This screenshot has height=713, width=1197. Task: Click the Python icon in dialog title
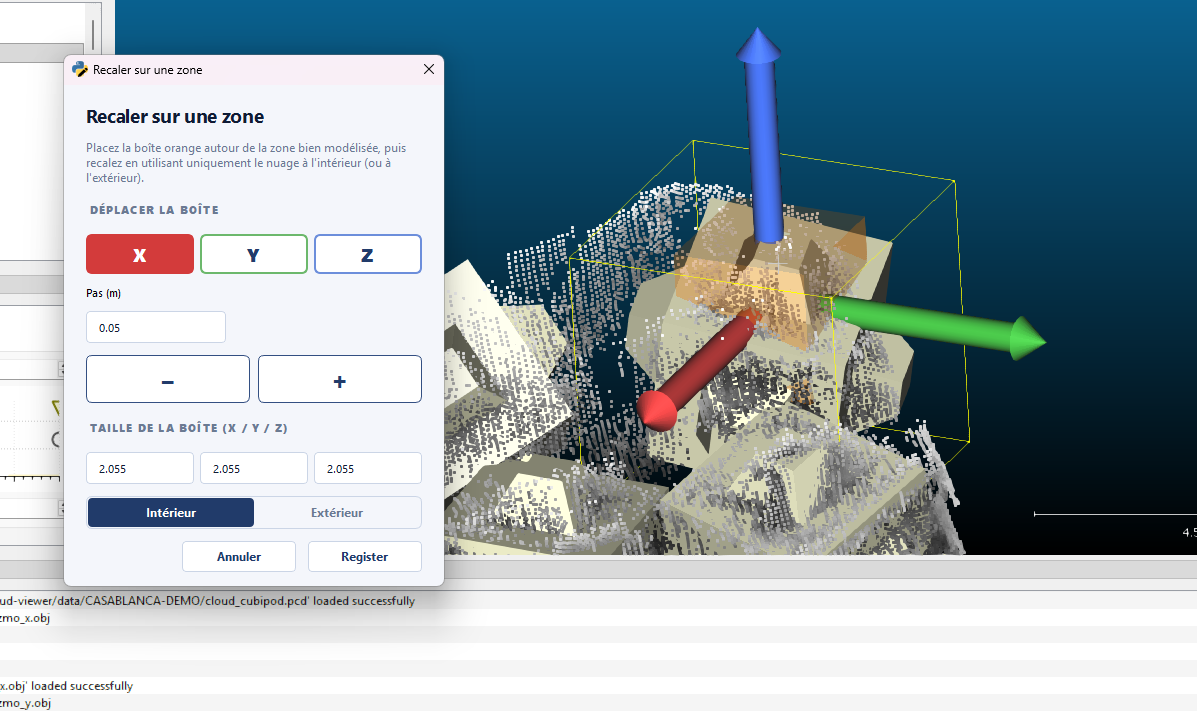[79, 69]
